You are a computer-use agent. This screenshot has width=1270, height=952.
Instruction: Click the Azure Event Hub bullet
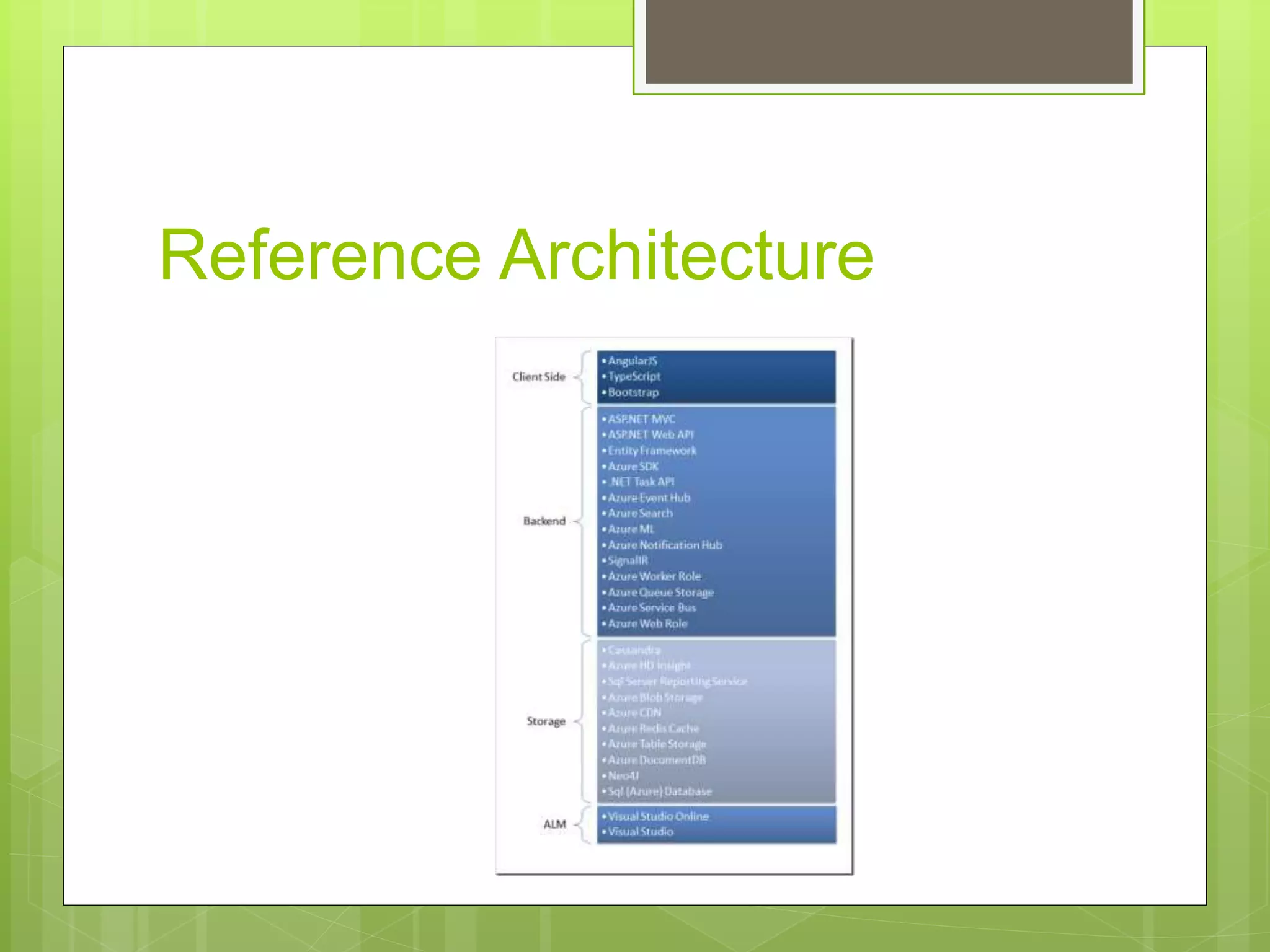649,498
